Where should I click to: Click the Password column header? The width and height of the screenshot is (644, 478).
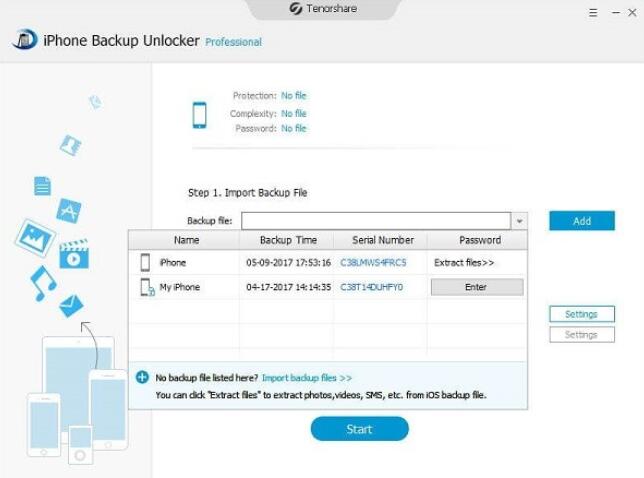480,240
